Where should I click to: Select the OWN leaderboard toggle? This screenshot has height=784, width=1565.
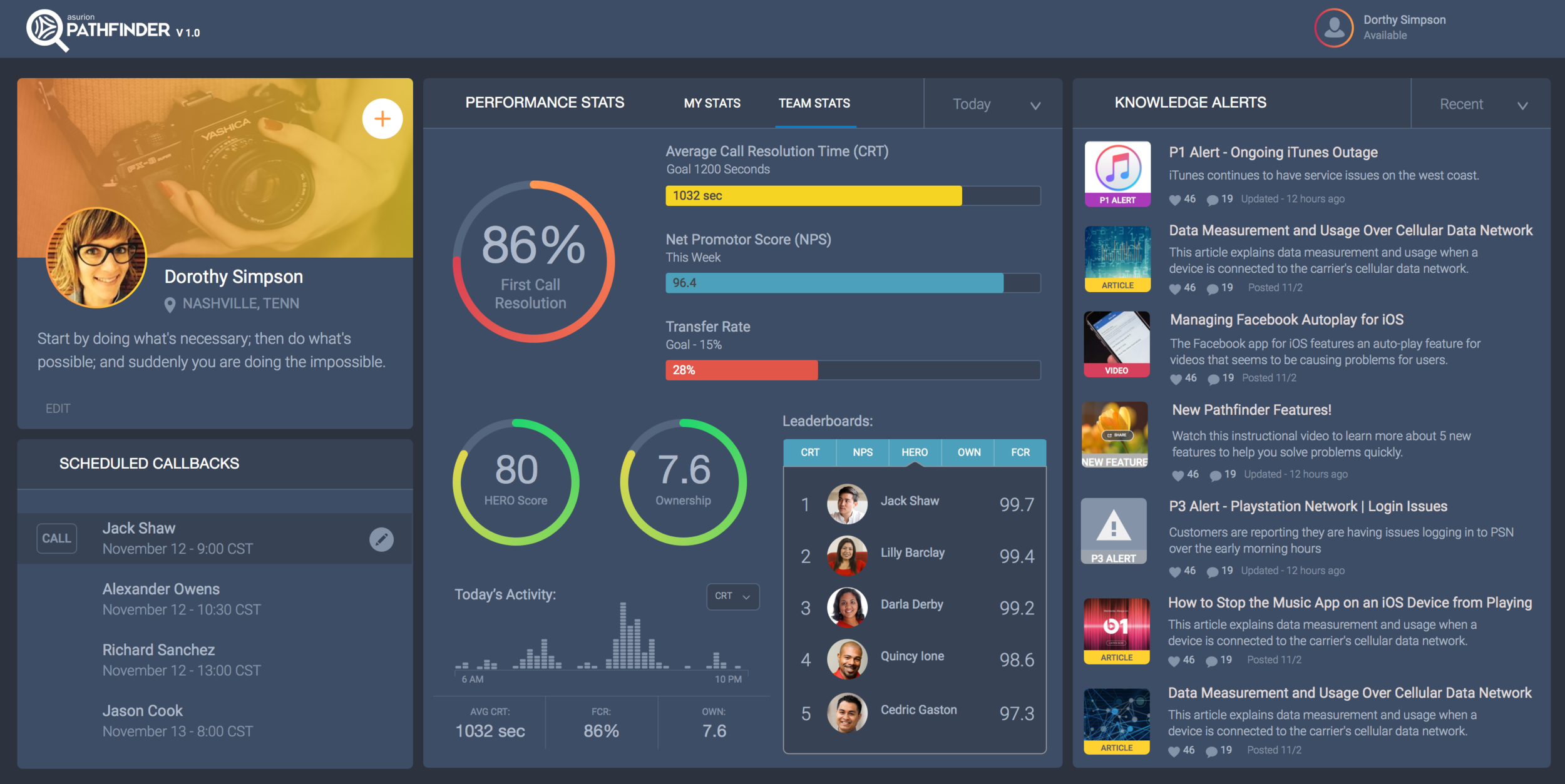pos(968,452)
